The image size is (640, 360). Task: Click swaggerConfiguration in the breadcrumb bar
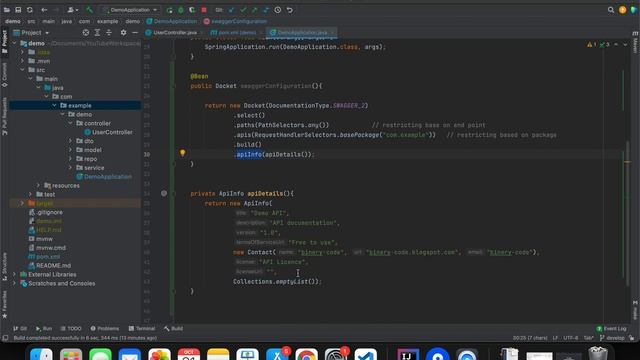(236, 21)
